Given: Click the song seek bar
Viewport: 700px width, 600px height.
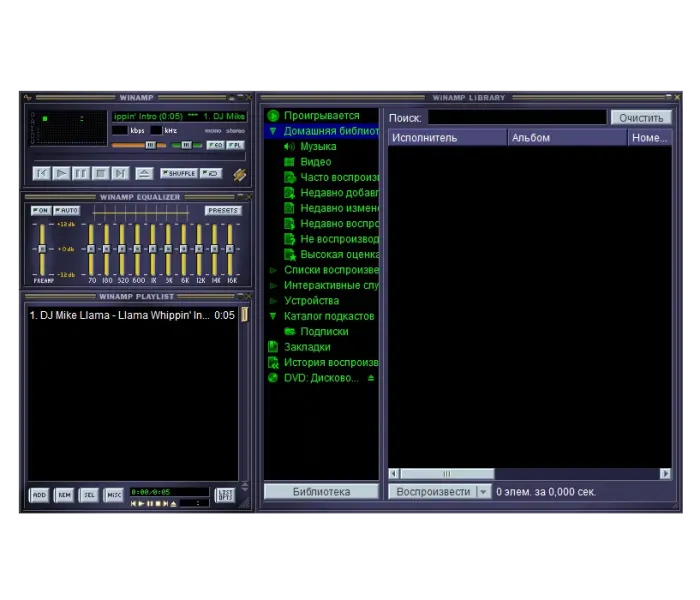Looking at the screenshot, I should coord(139,157).
